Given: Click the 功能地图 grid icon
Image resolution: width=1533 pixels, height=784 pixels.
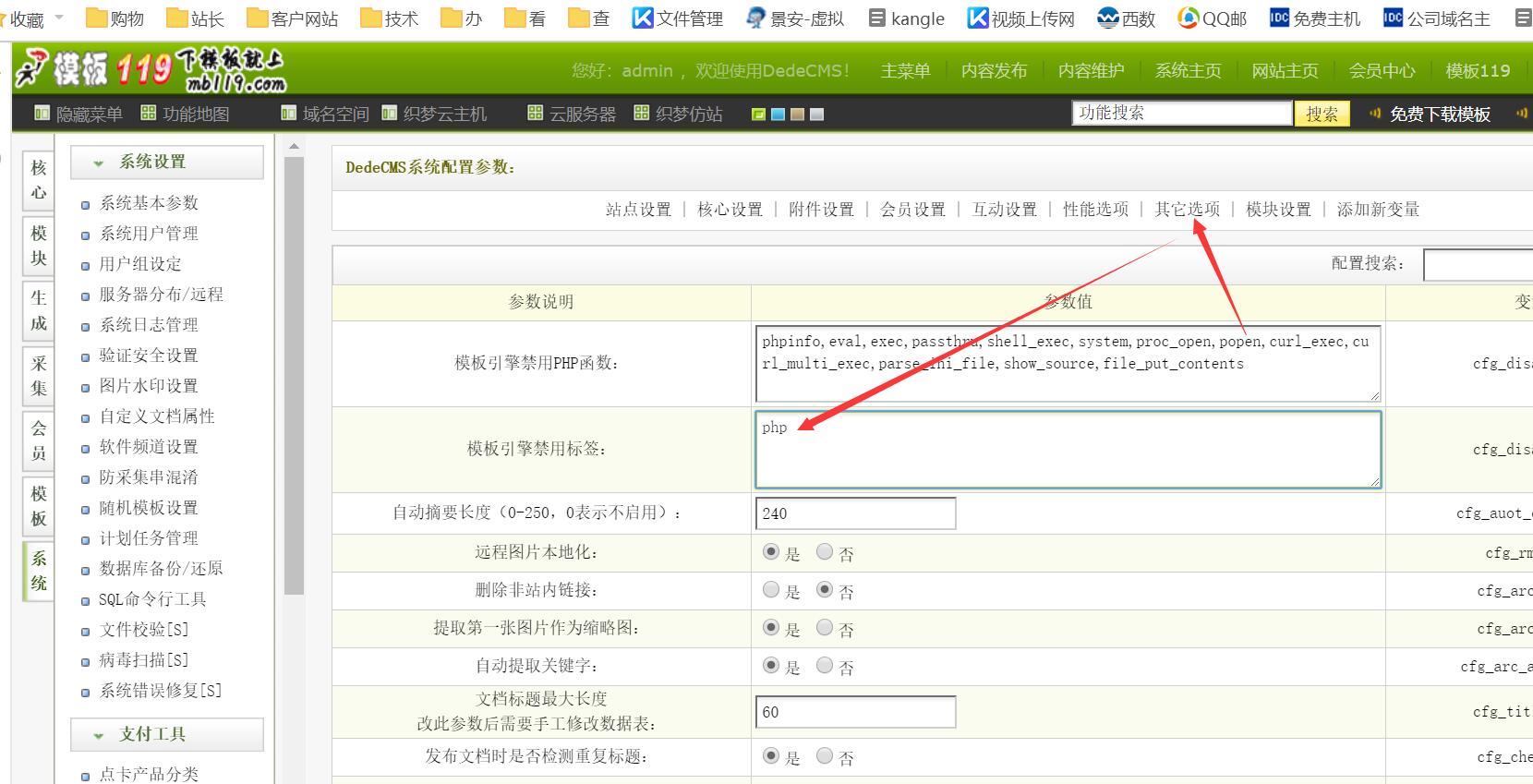Looking at the screenshot, I should (x=148, y=114).
